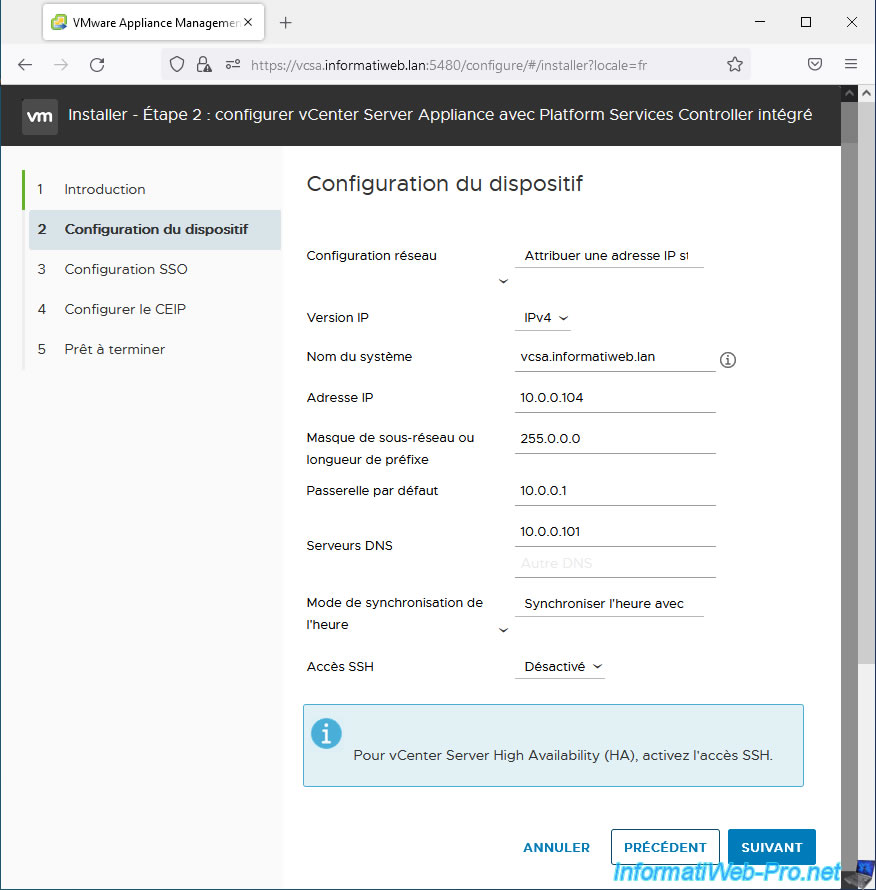
Task: Click the Nom du système field
Action: pyautogui.click(x=615, y=358)
